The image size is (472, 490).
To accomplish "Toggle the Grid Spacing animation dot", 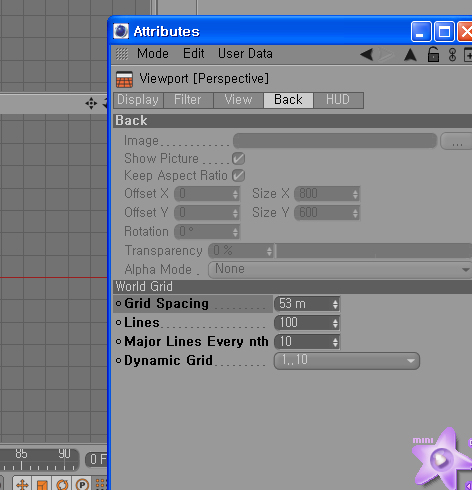I will pyautogui.click(x=118, y=304).
